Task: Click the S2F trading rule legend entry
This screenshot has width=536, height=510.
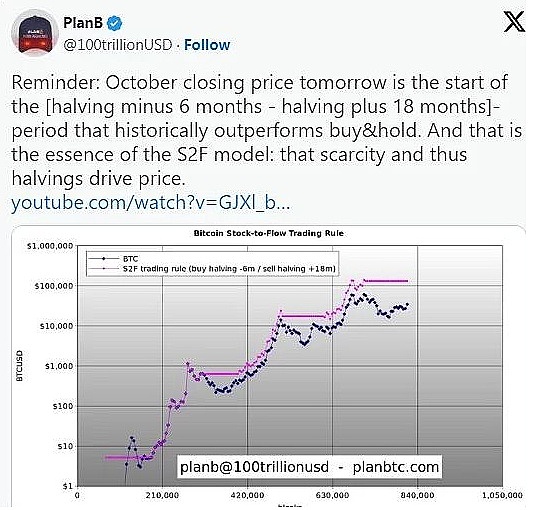Action: pyautogui.click(x=212, y=269)
